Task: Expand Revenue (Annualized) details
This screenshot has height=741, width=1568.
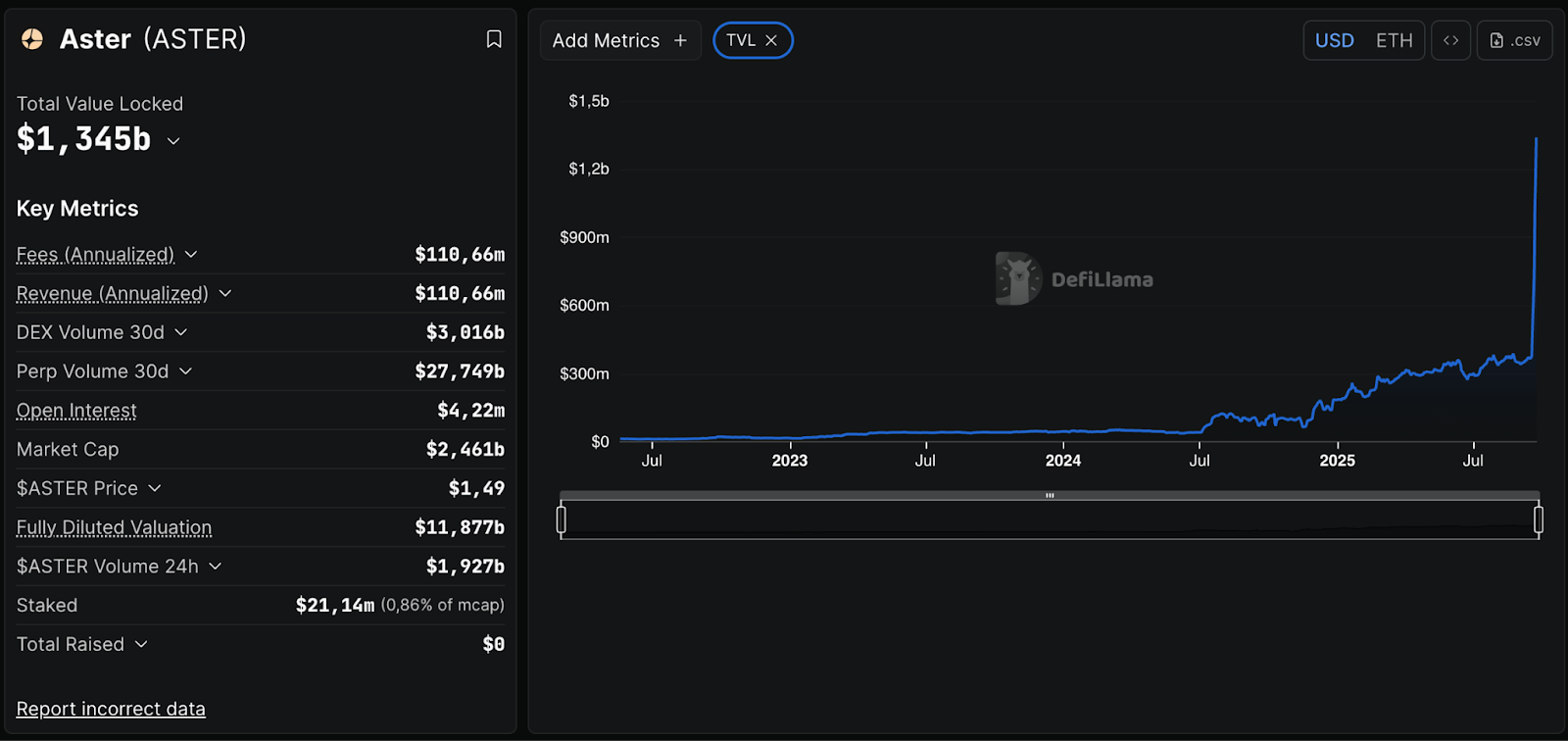Action: (225, 294)
